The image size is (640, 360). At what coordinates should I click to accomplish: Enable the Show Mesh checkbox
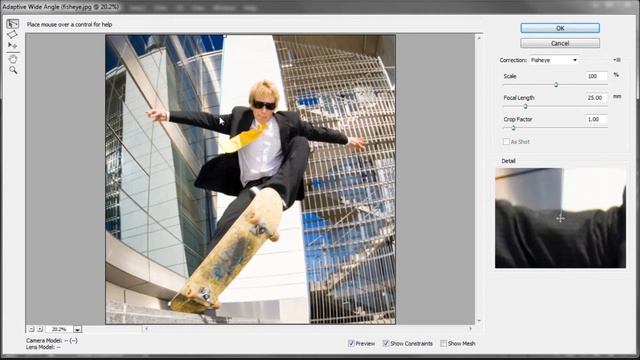pyautogui.click(x=443, y=344)
